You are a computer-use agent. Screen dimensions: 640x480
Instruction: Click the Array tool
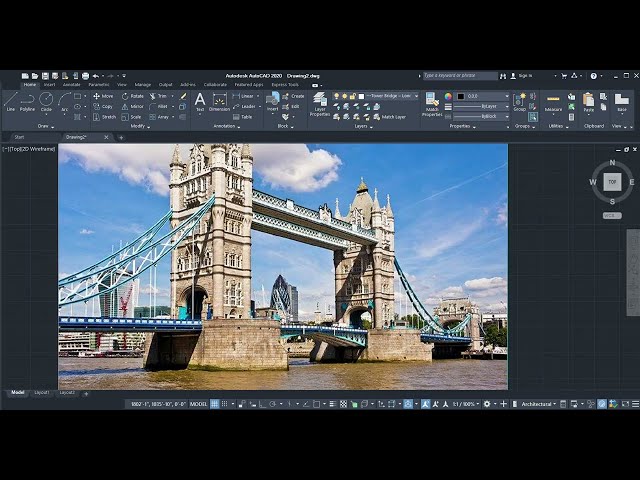(159, 117)
